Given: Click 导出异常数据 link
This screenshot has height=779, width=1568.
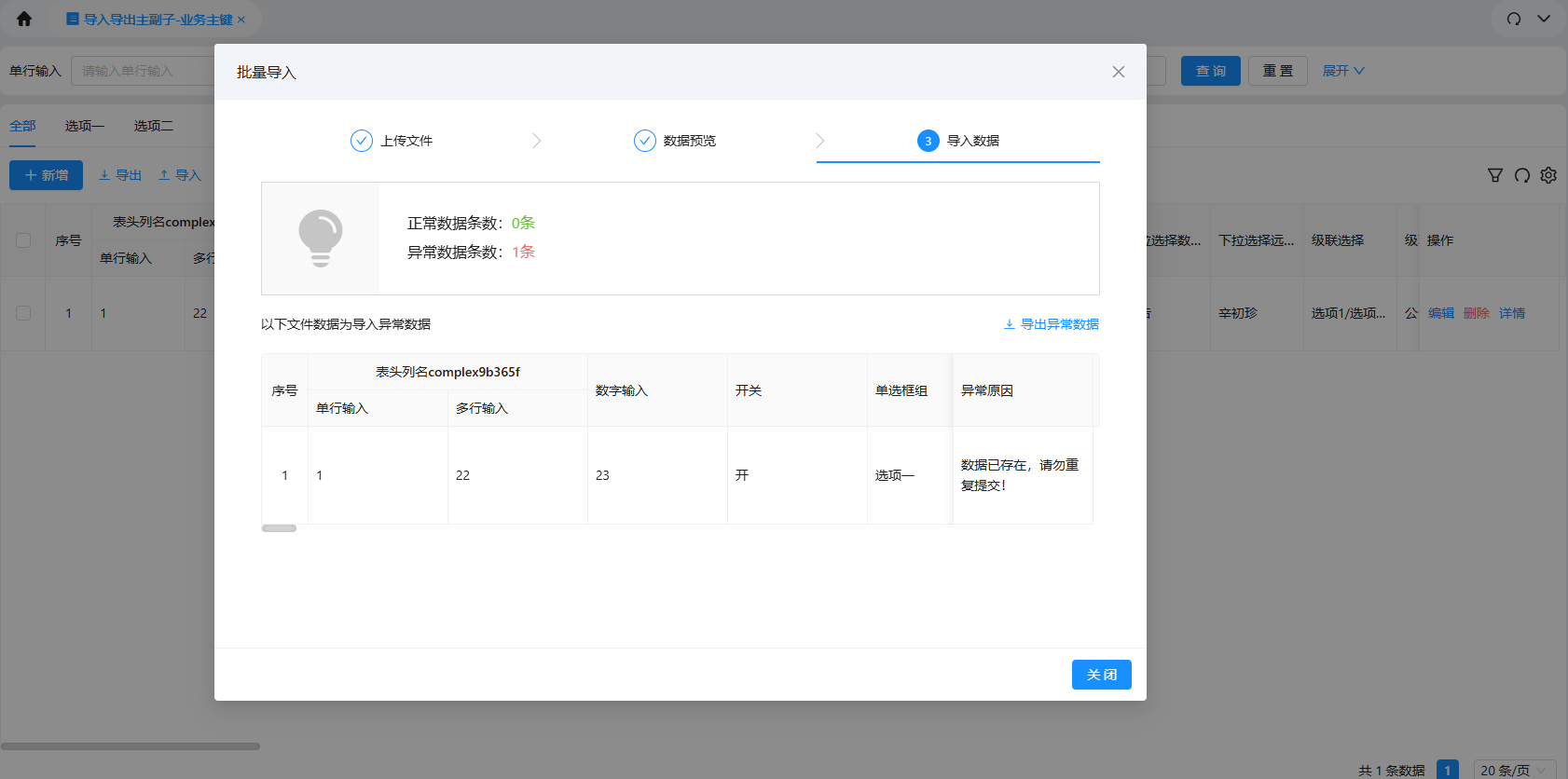Looking at the screenshot, I should coord(1052,324).
